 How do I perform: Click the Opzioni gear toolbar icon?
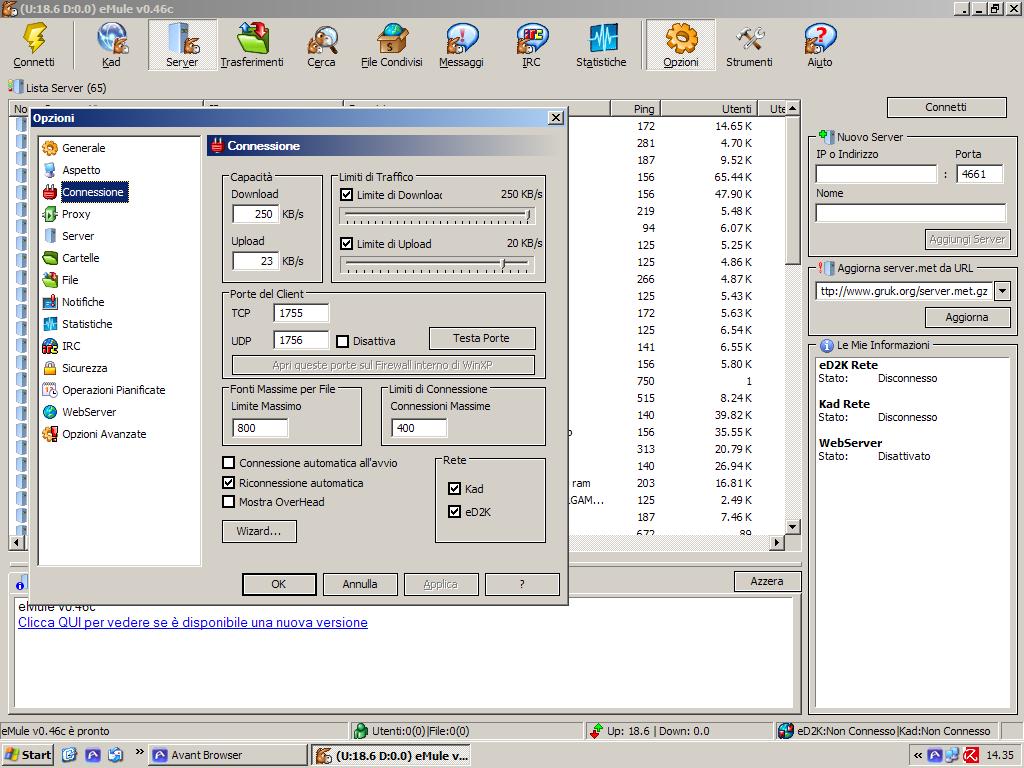(681, 44)
